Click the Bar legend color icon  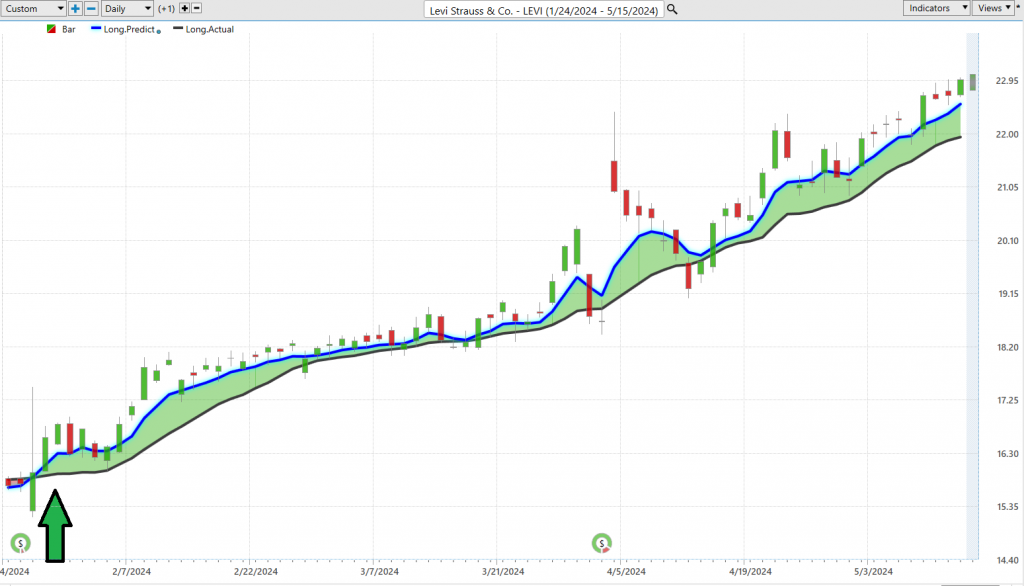click(52, 29)
